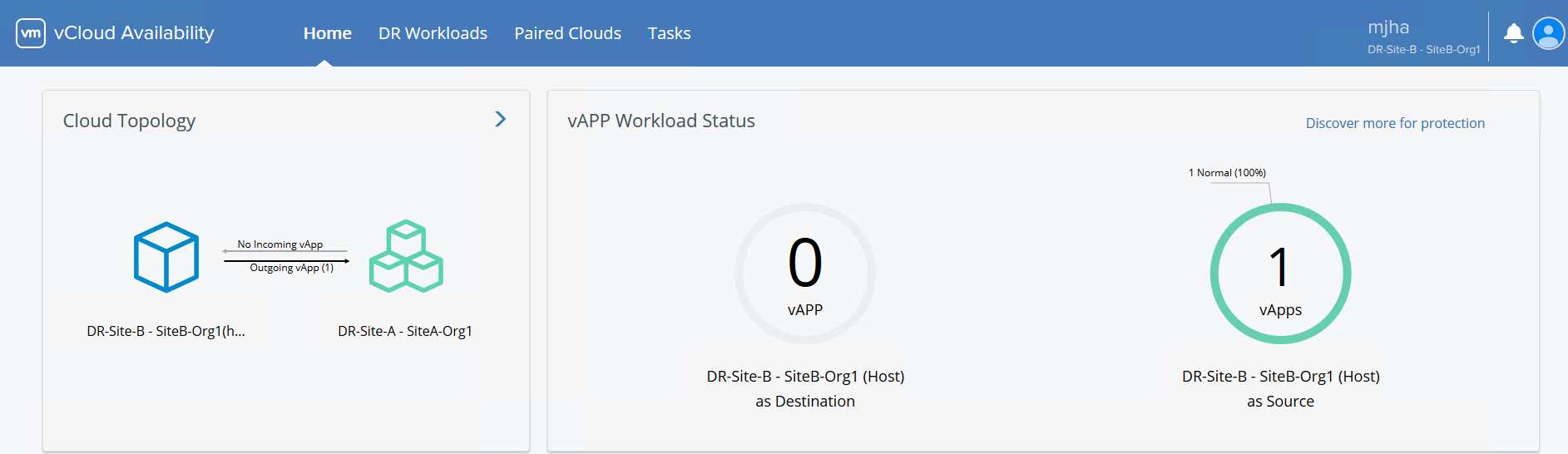Click the green DR-Site-A stacked cubes icon
This screenshot has height=454, width=1568.
(406, 256)
